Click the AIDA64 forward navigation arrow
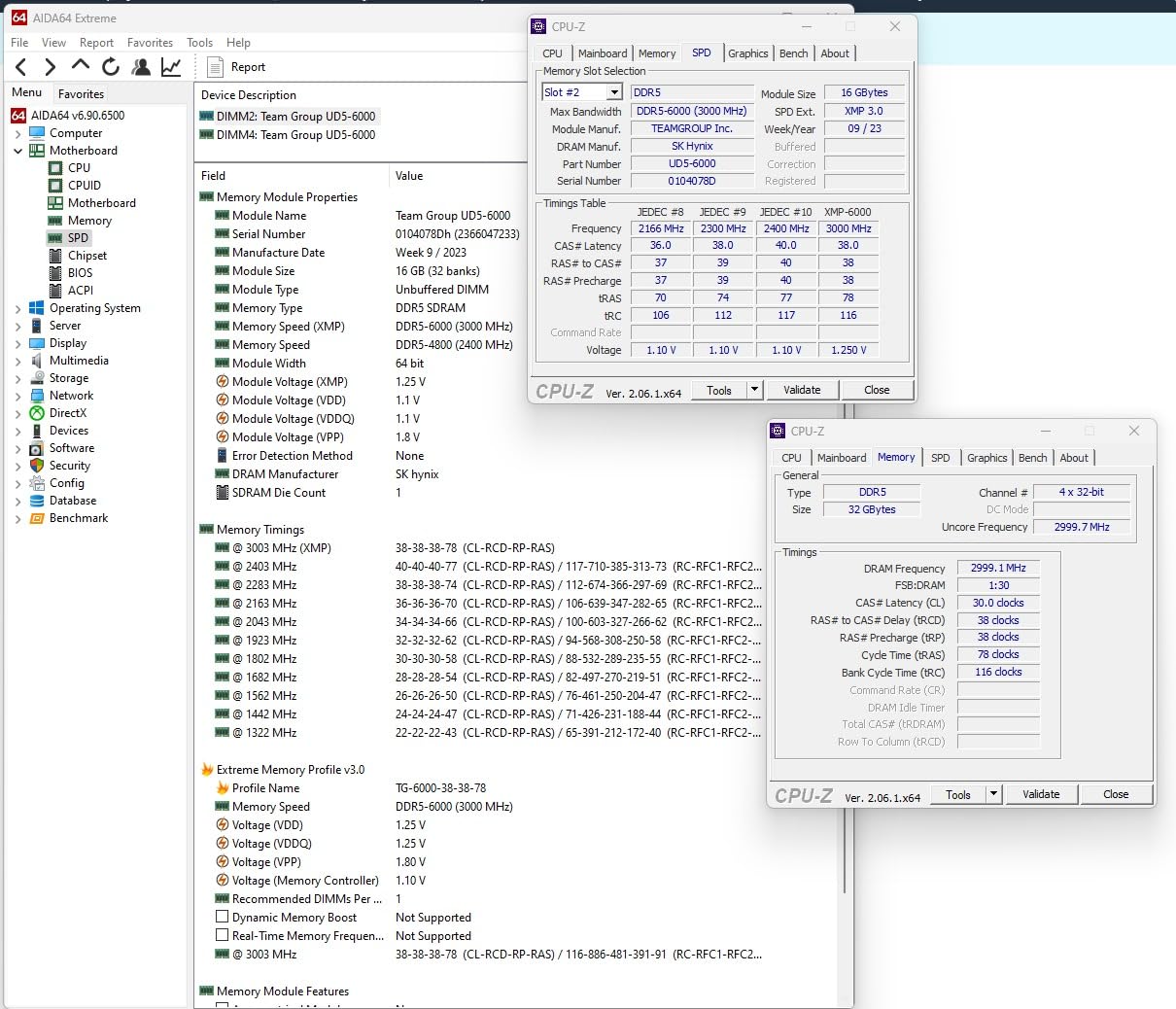 pyautogui.click(x=50, y=67)
